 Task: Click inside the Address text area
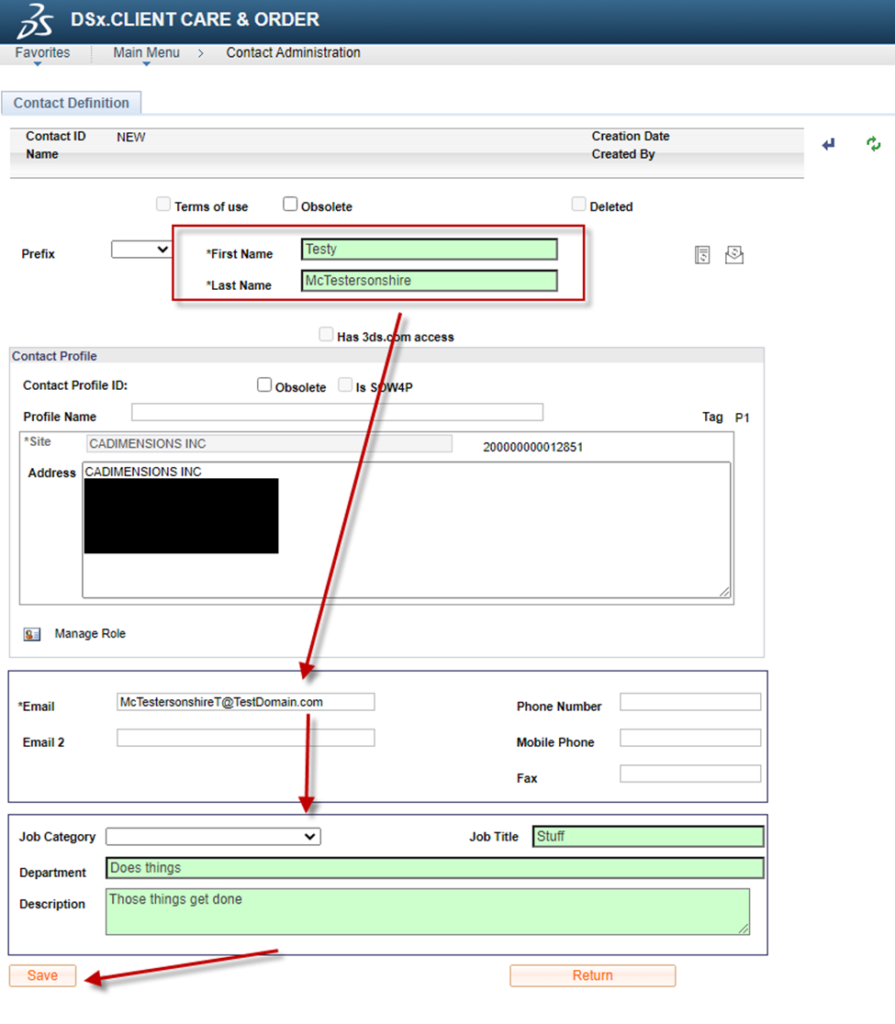(406, 530)
